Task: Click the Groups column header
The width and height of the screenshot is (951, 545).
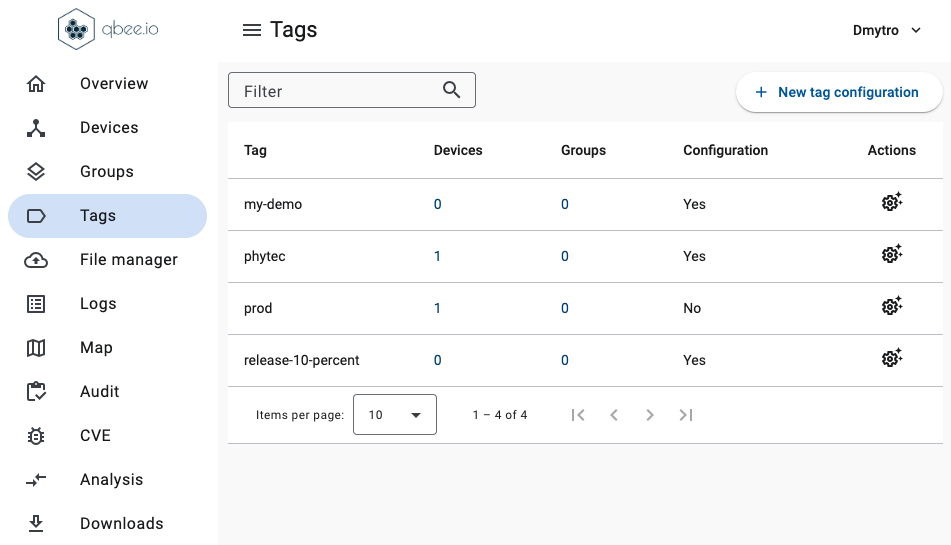Action: [x=583, y=150]
